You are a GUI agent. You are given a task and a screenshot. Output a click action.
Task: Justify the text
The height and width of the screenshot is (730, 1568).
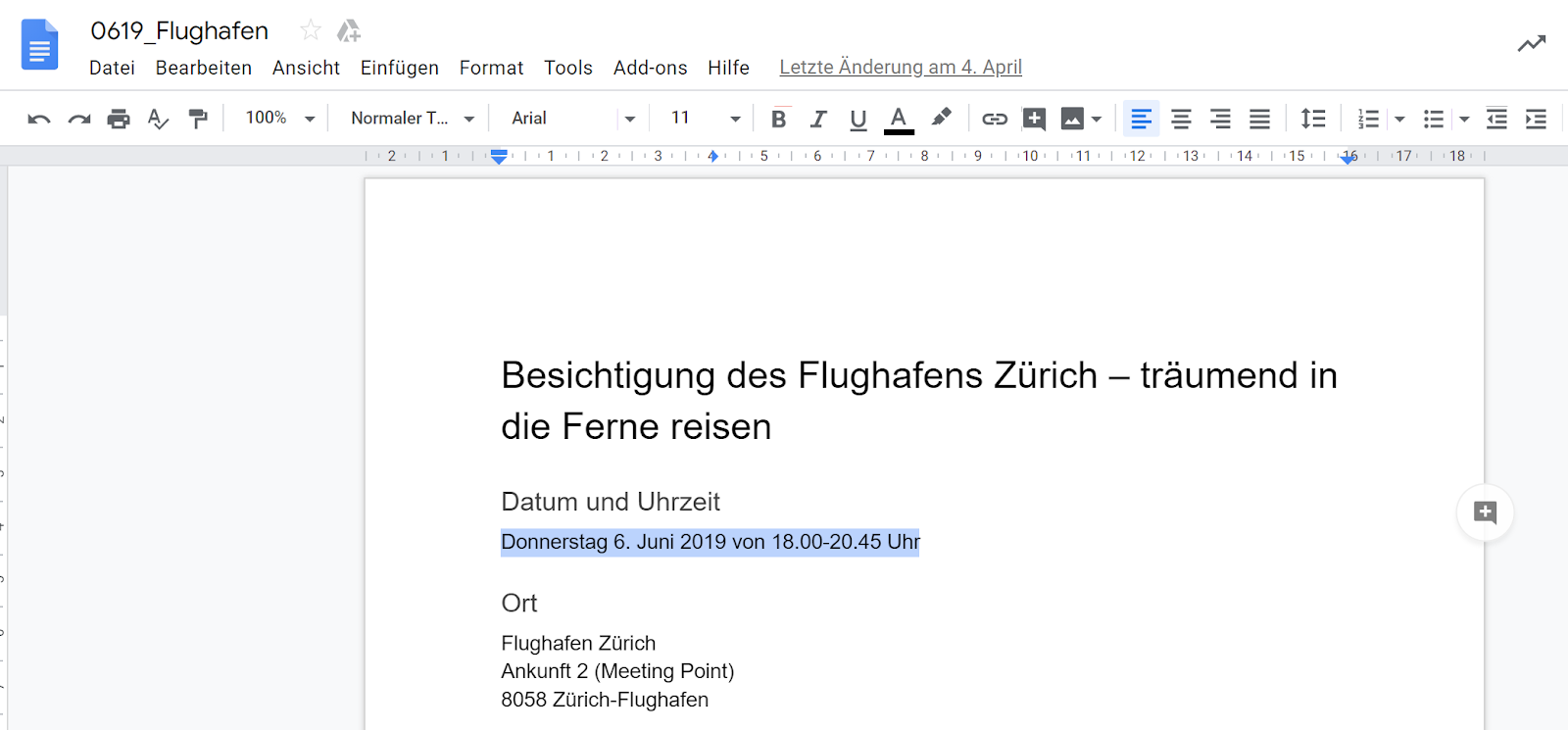click(x=1259, y=119)
